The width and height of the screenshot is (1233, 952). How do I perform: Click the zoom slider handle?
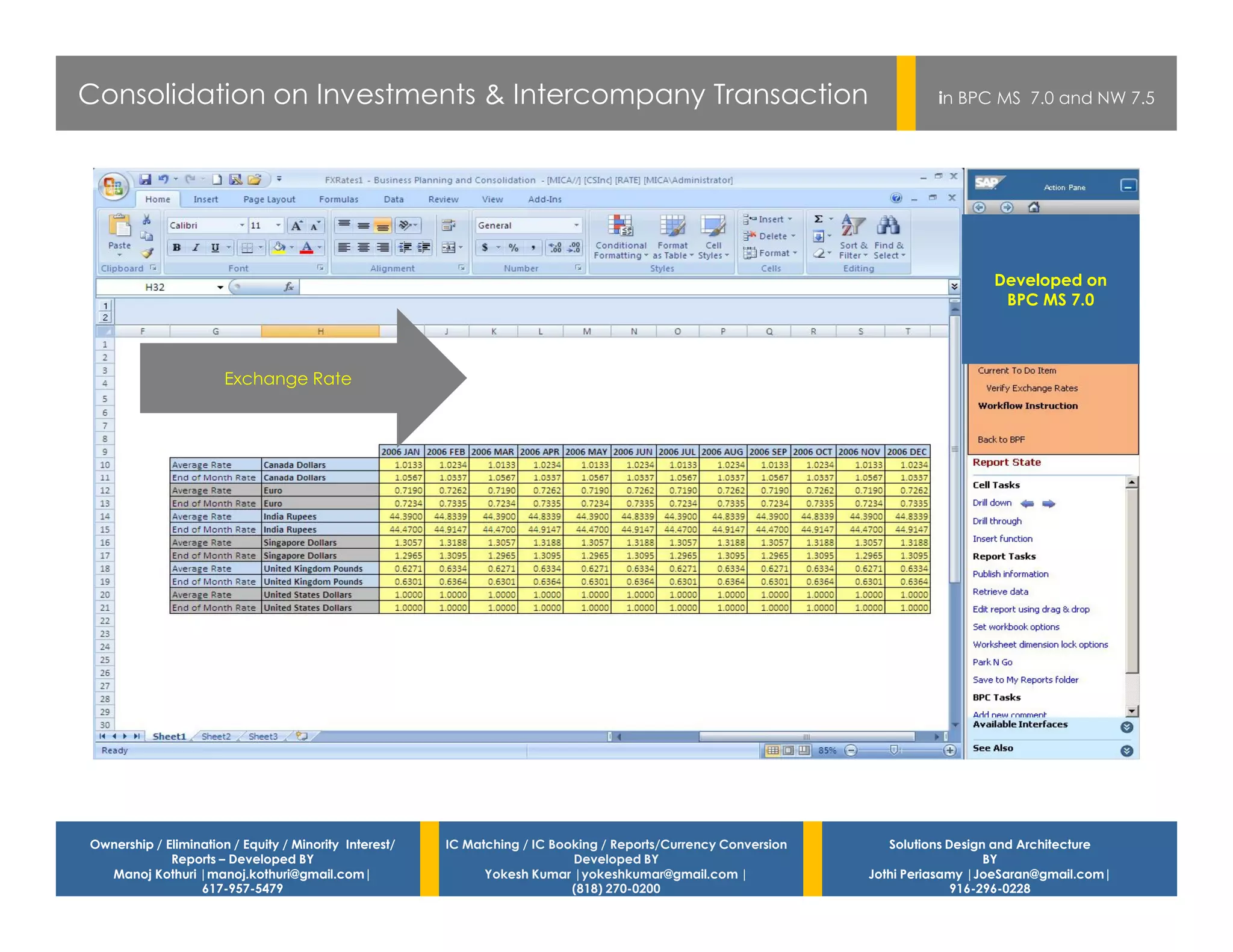click(x=894, y=750)
